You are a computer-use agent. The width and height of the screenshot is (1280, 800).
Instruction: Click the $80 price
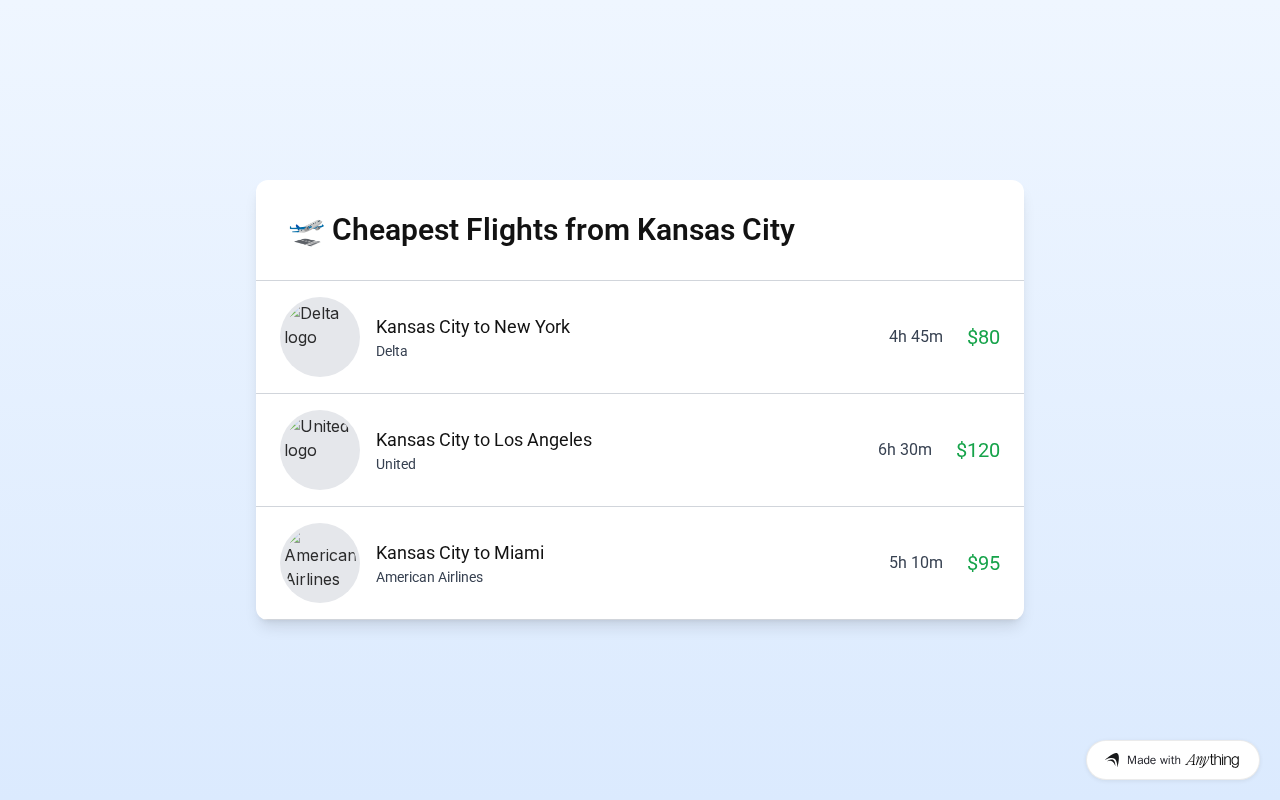983,337
